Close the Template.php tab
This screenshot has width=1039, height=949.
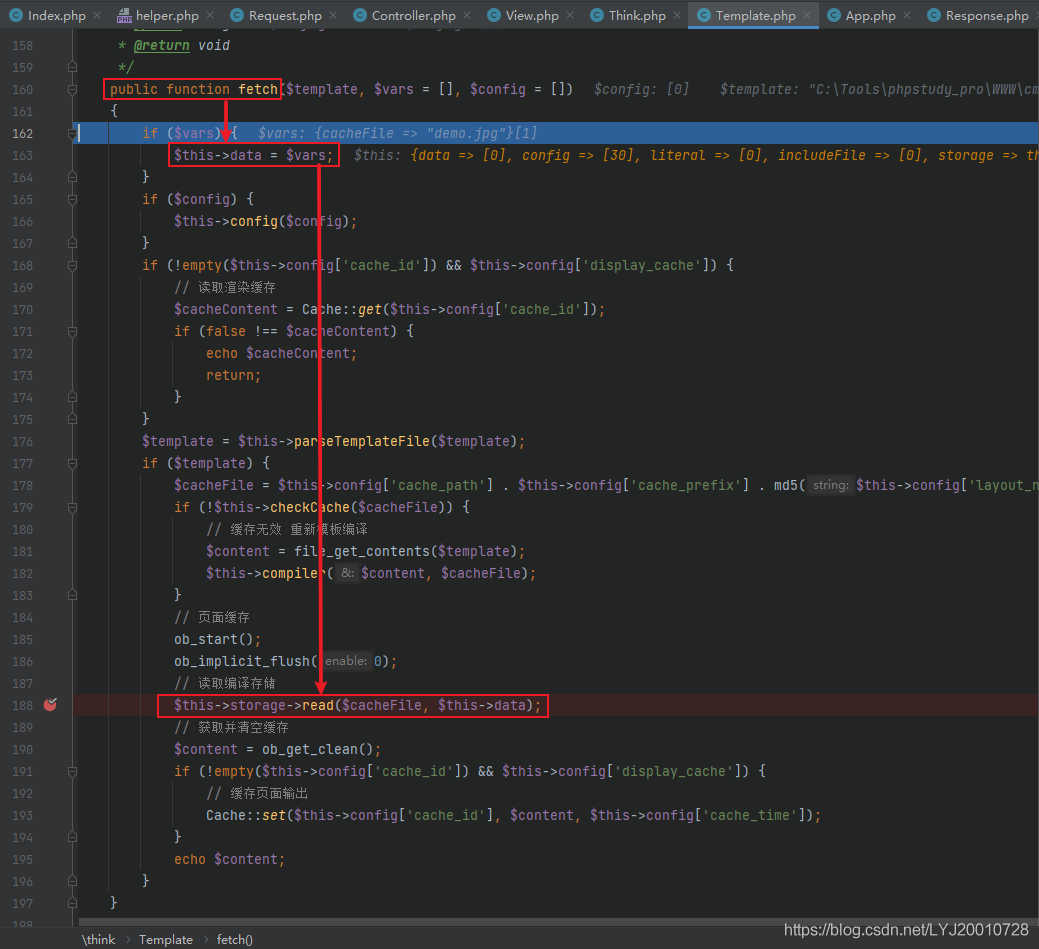coord(807,15)
